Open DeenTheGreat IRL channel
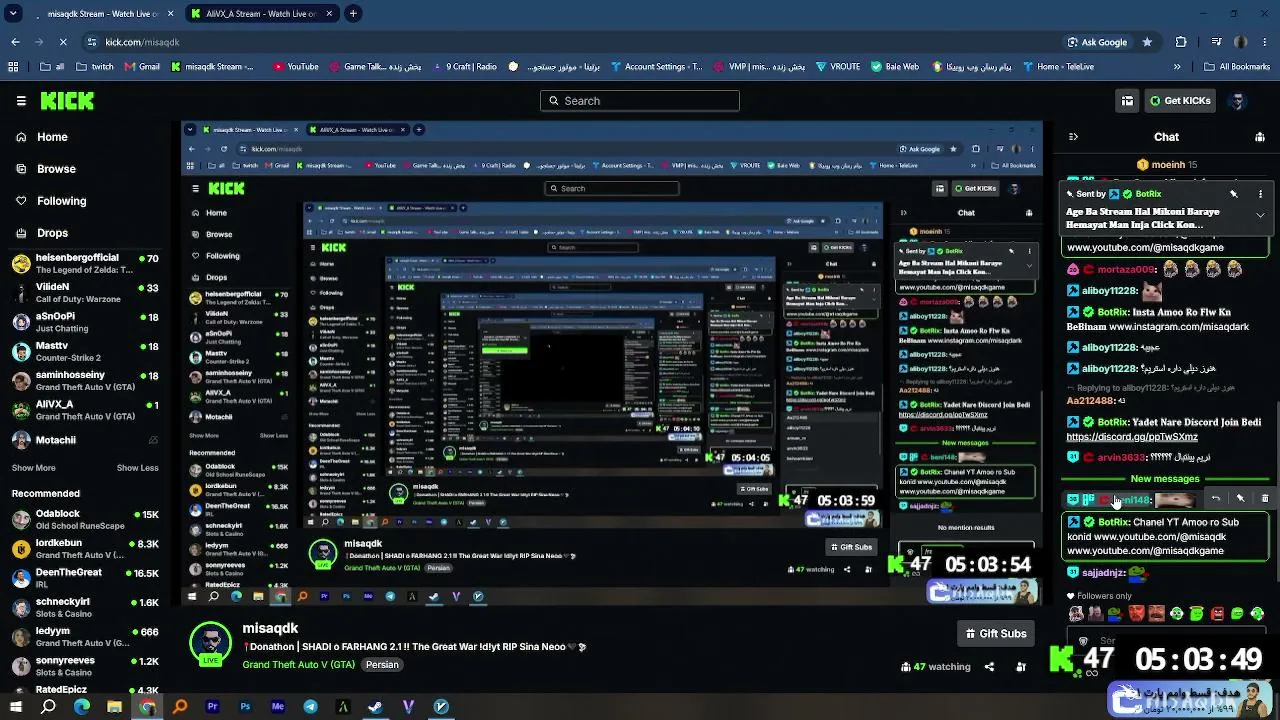This screenshot has width=1280, height=720. 85,578
